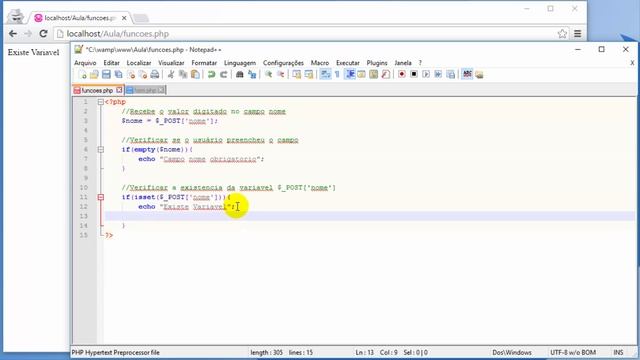Click the Close document toolbar icon
This screenshot has height=360, width=640.
131,75
